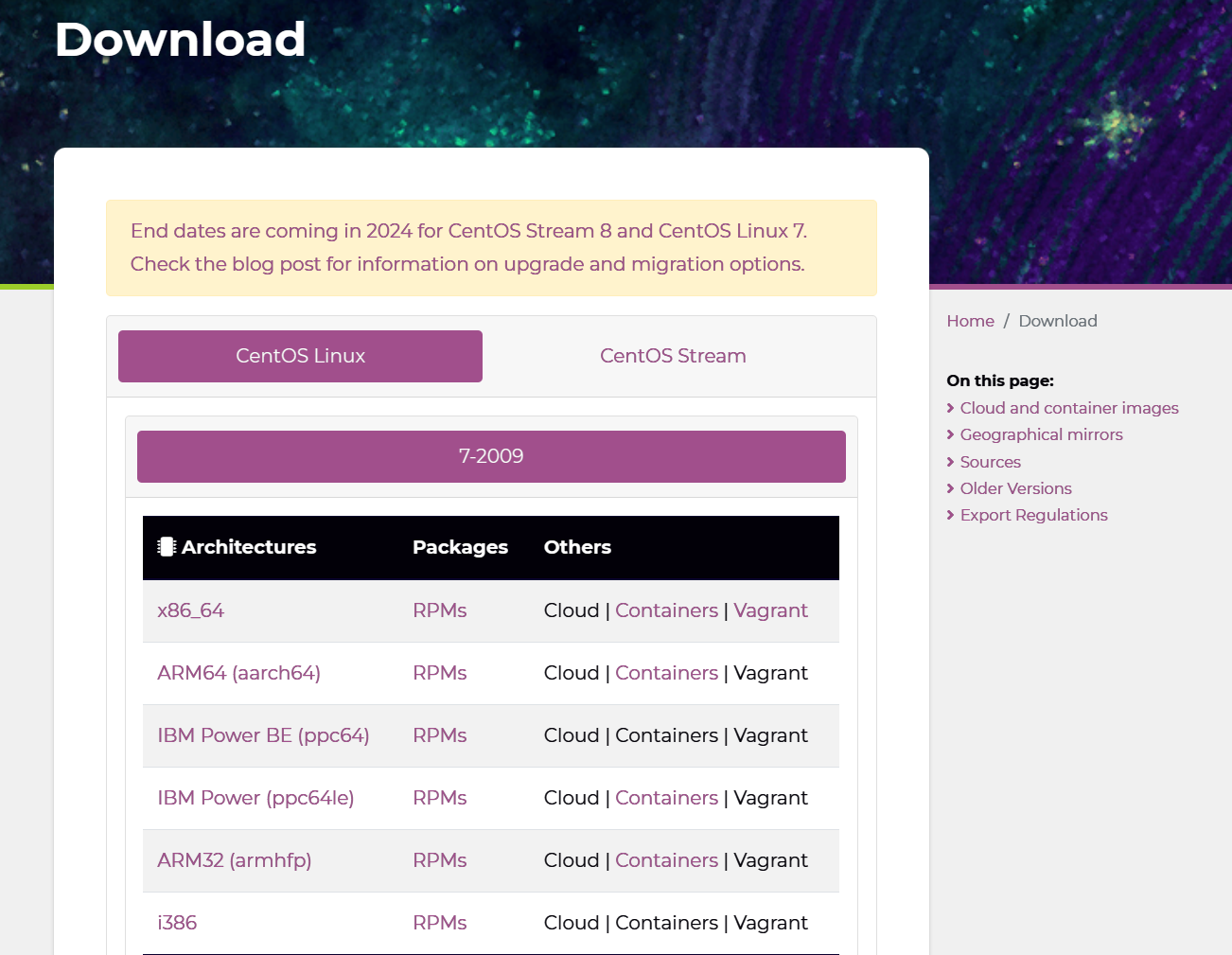Open RPMs for x86_64
Screen dimensions: 1232x955
[x=439, y=610]
